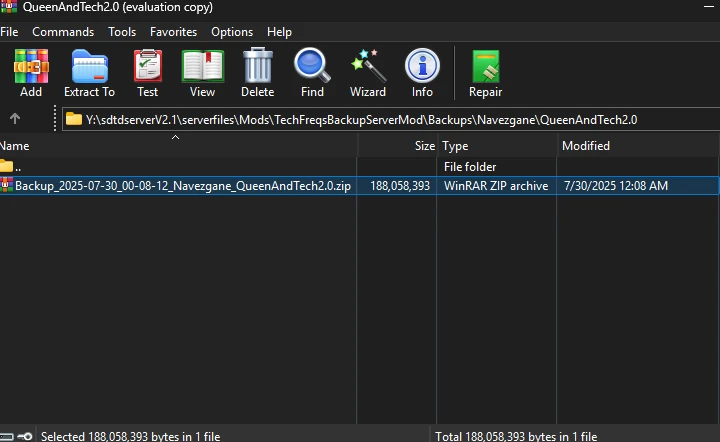
Task: Click the Total 188,058,393 bytes status text
Action: [516, 436]
